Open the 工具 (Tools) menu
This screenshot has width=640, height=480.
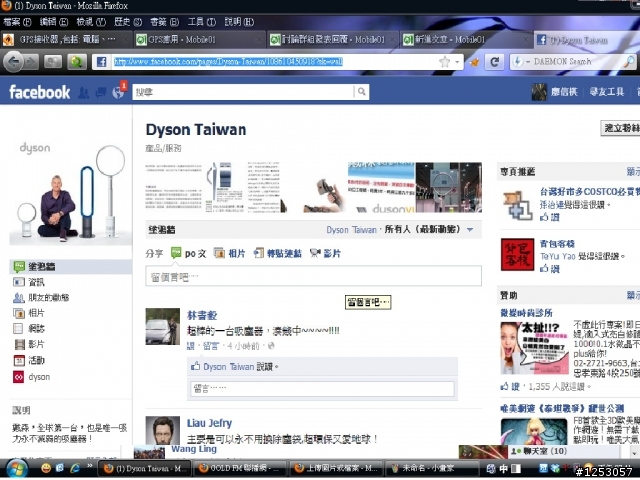coord(202,22)
